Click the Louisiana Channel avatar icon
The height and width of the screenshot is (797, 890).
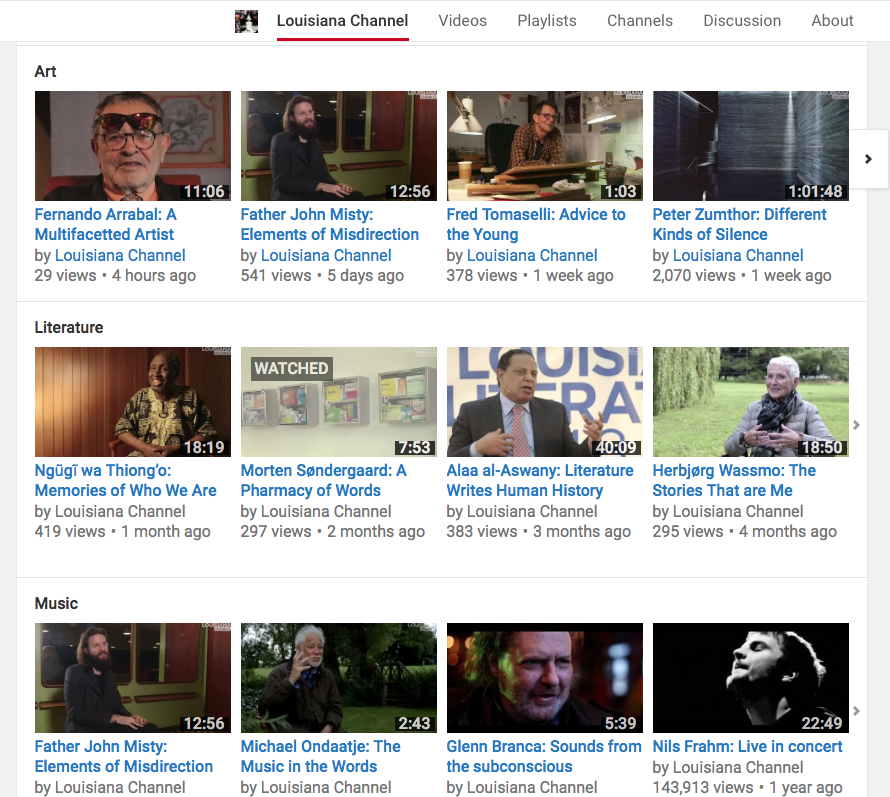tap(246, 22)
